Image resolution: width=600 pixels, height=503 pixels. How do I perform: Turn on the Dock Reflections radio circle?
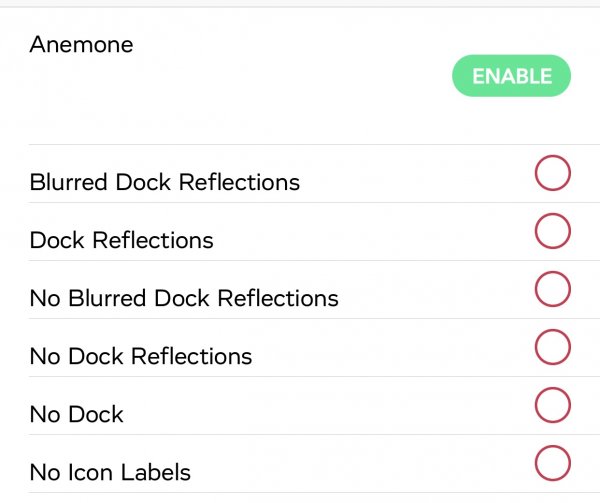click(x=553, y=231)
